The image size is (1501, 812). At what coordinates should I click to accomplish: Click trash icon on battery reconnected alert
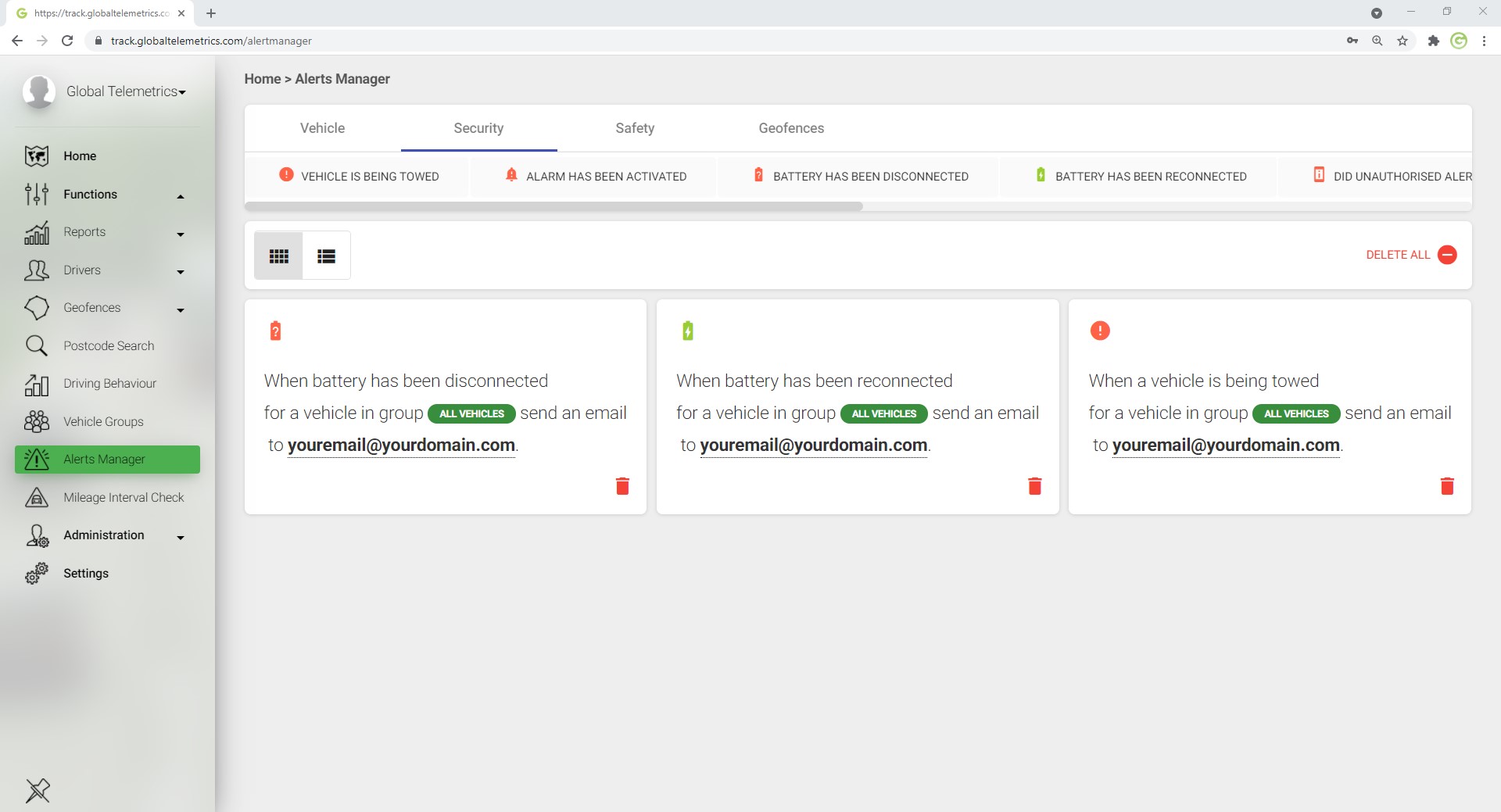(x=1034, y=486)
